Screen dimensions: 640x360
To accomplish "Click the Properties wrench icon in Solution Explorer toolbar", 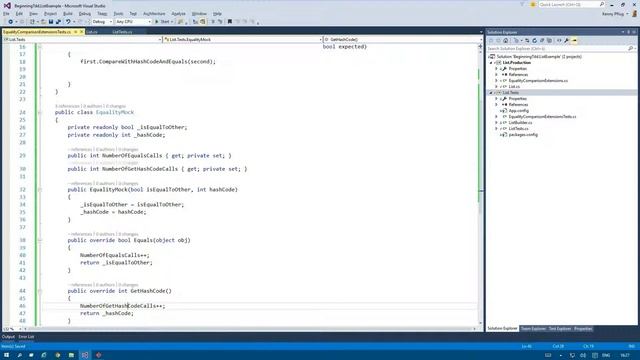I will click(567, 40).
